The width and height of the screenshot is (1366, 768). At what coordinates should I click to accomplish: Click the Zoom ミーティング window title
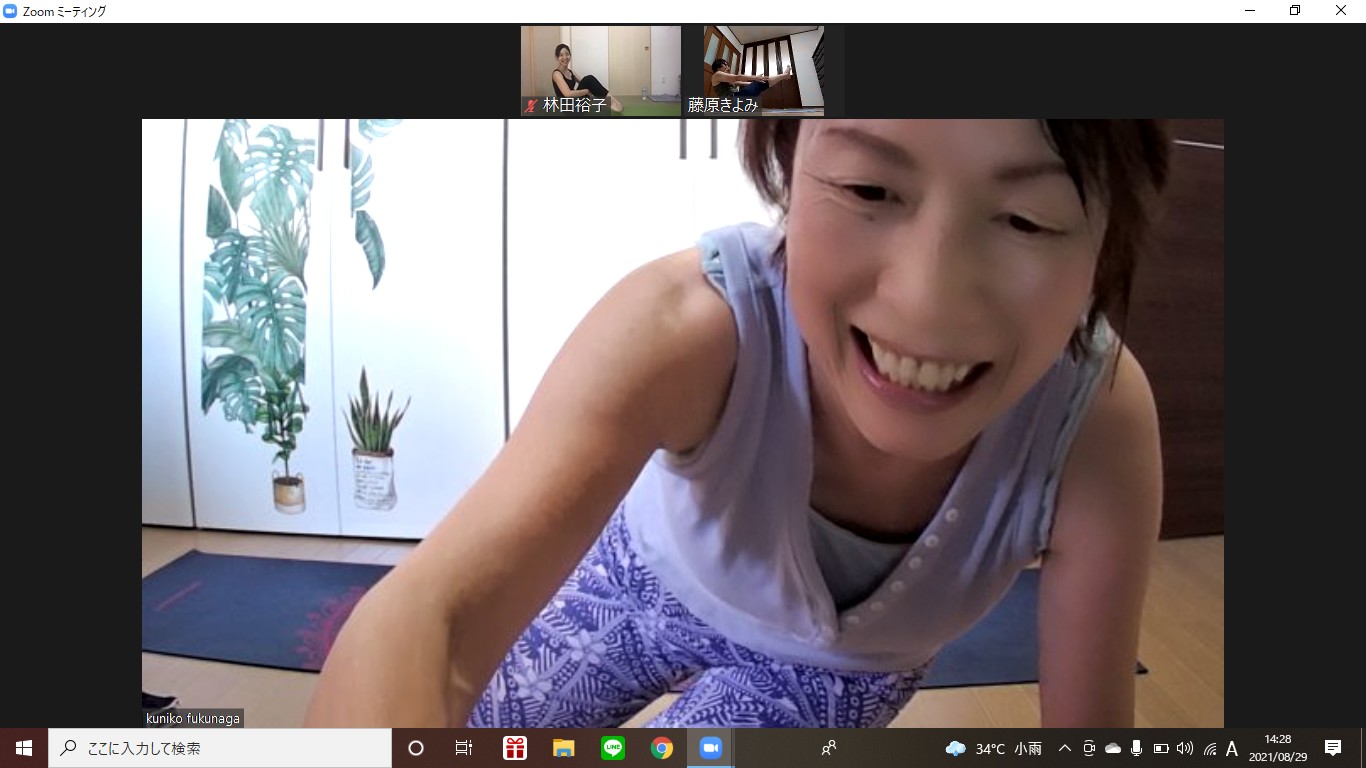(x=64, y=11)
